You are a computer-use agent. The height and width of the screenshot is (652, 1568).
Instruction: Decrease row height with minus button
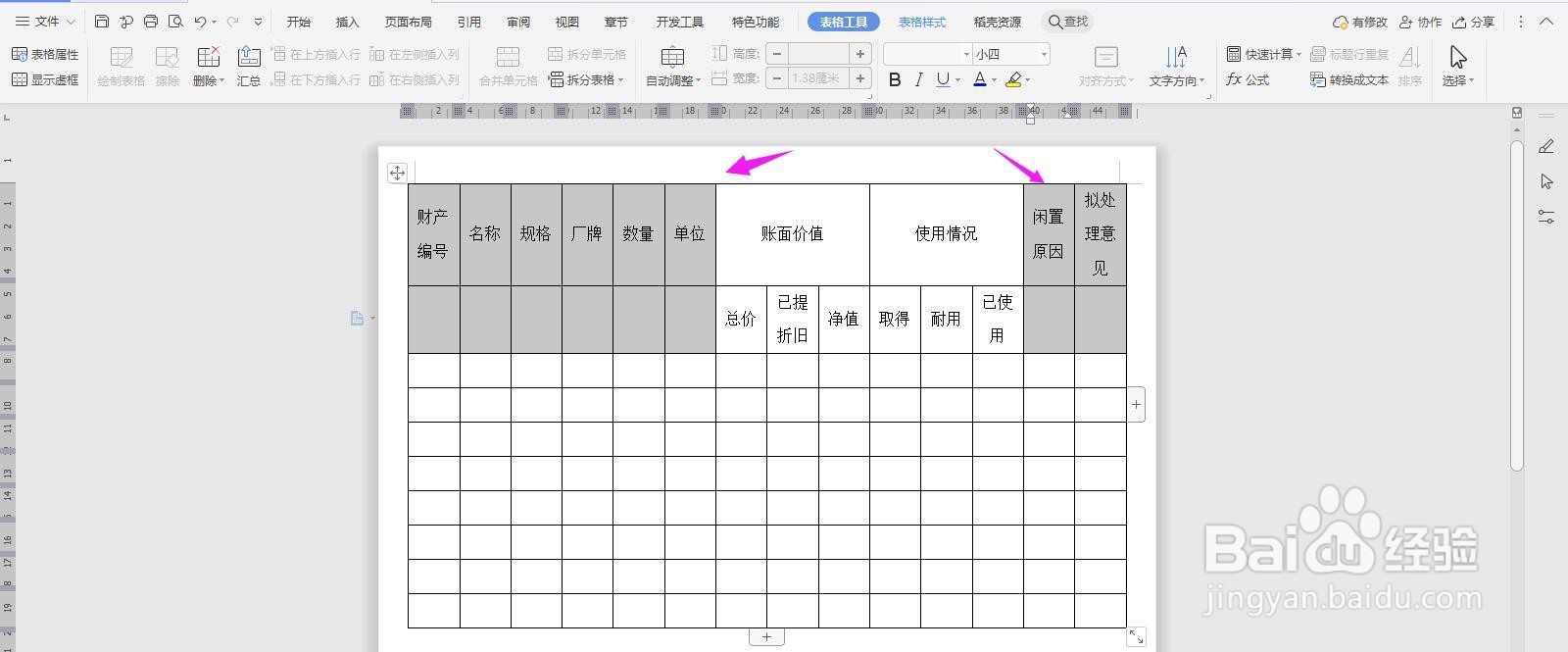tap(777, 54)
